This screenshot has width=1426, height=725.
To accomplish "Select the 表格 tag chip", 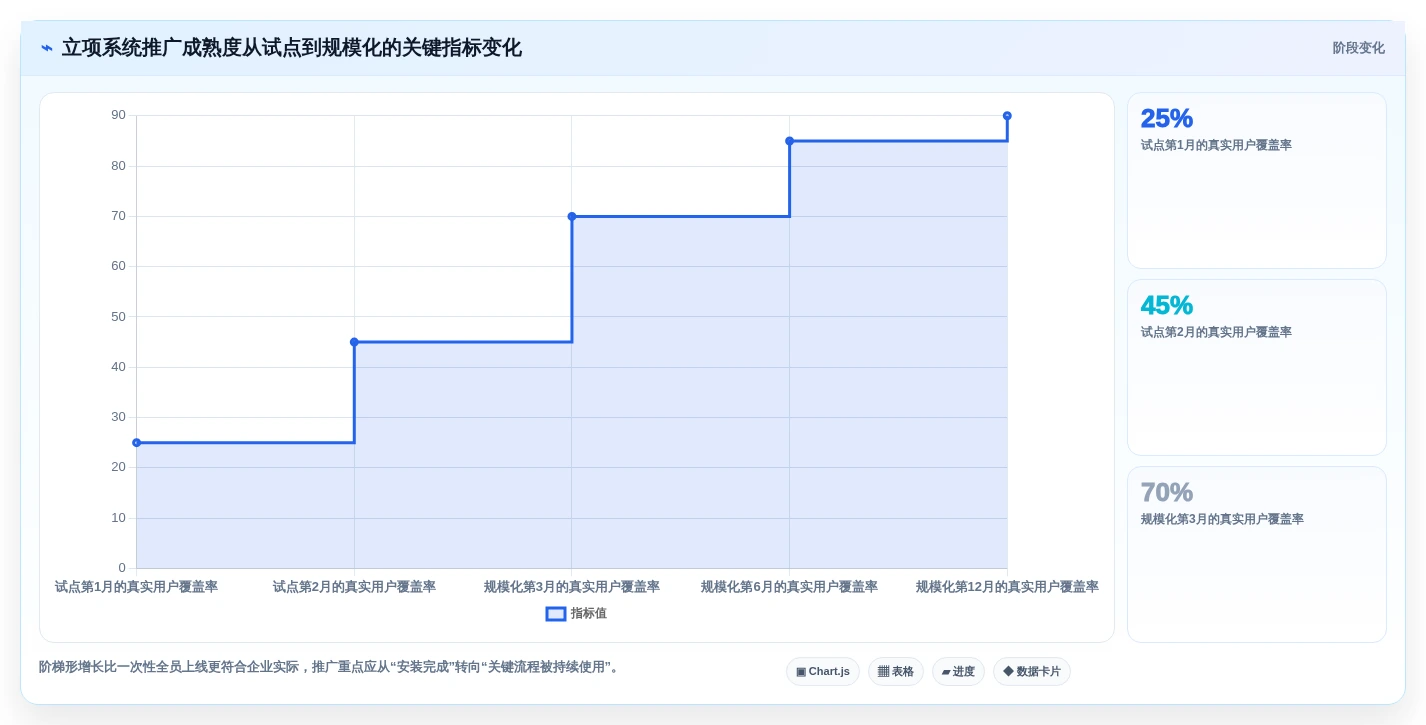I will coord(896,672).
